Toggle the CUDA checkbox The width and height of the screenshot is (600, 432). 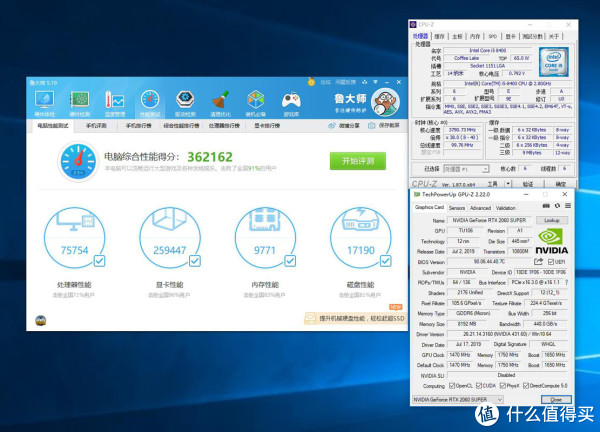pos(479,386)
